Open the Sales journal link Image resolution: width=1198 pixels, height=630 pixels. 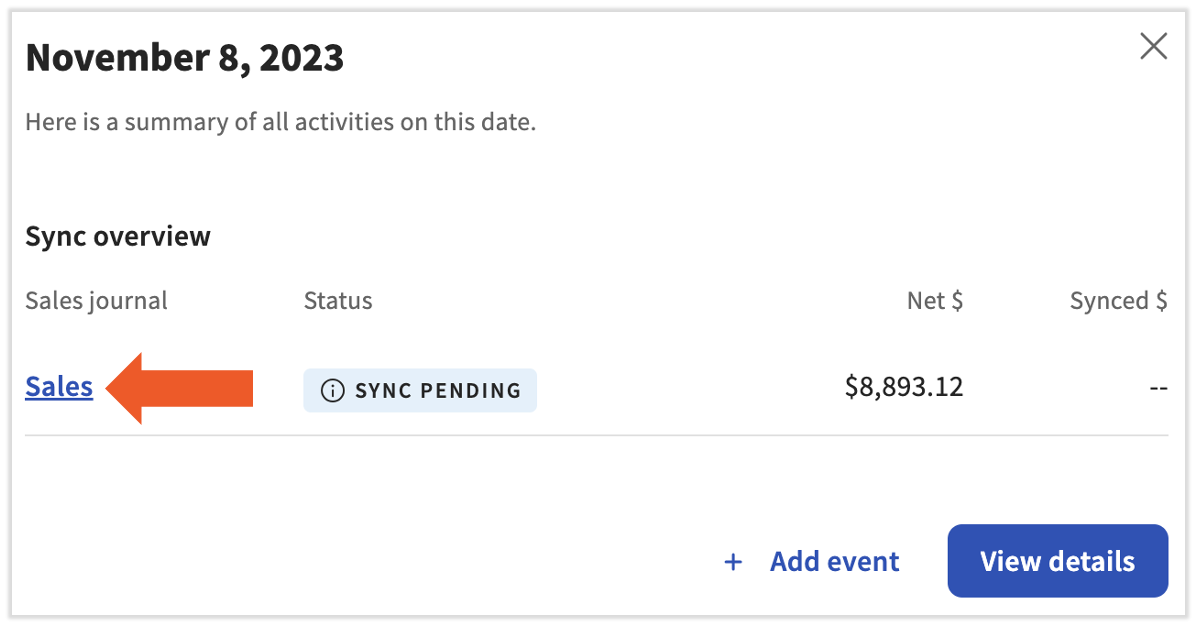(59, 387)
